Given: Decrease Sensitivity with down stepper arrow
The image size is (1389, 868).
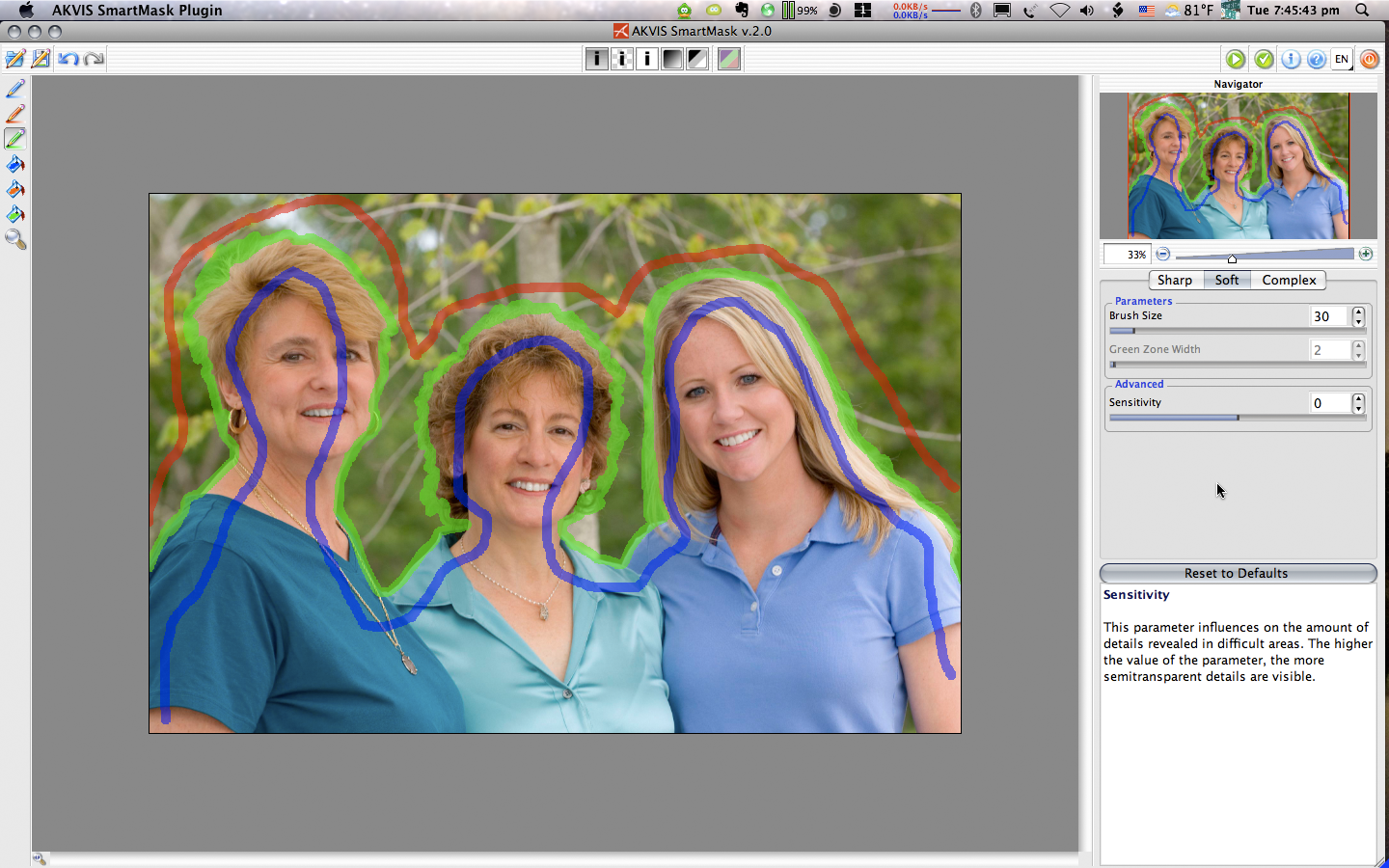Looking at the screenshot, I should (1359, 408).
